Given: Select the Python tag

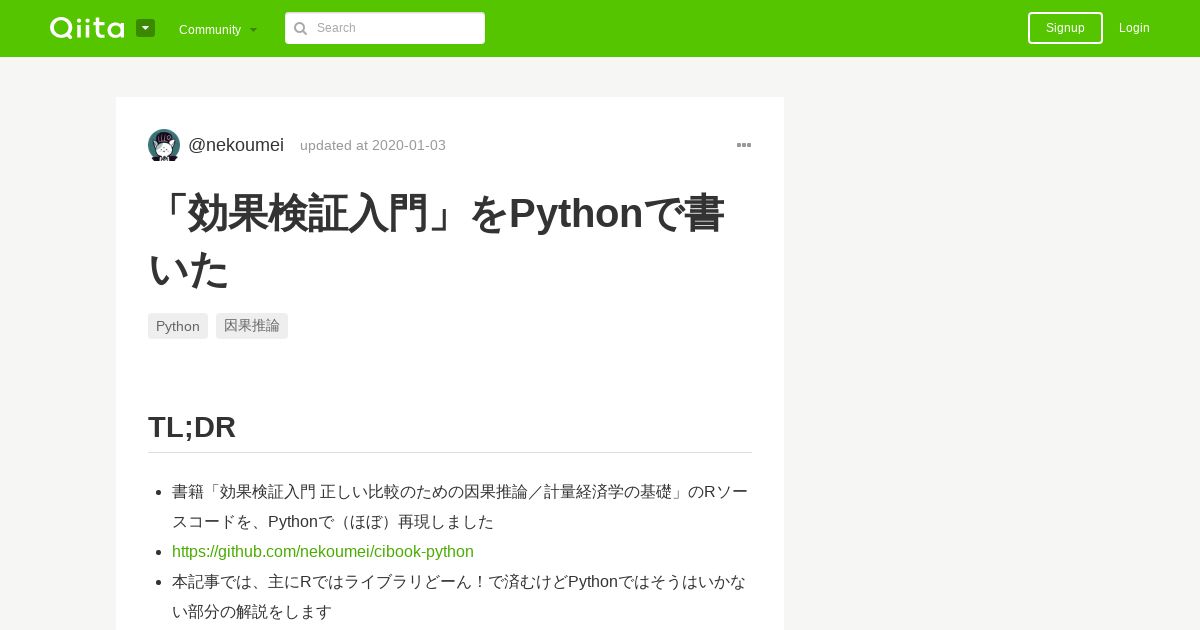Looking at the screenshot, I should (x=178, y=326).
